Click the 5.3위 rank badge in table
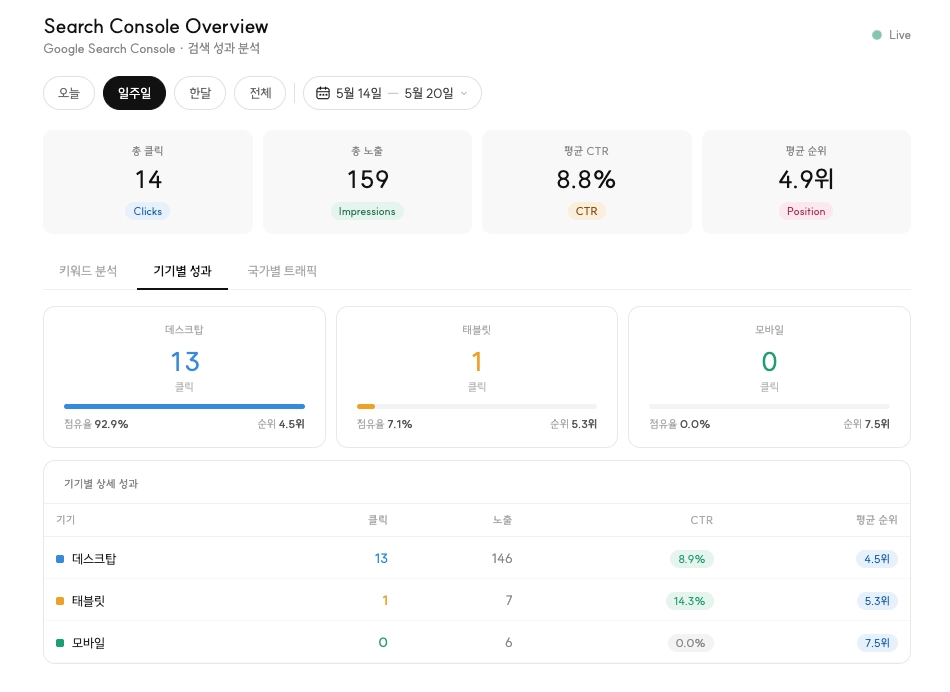Viewport: 950px width, 692px height. click(x=877, y=601)
